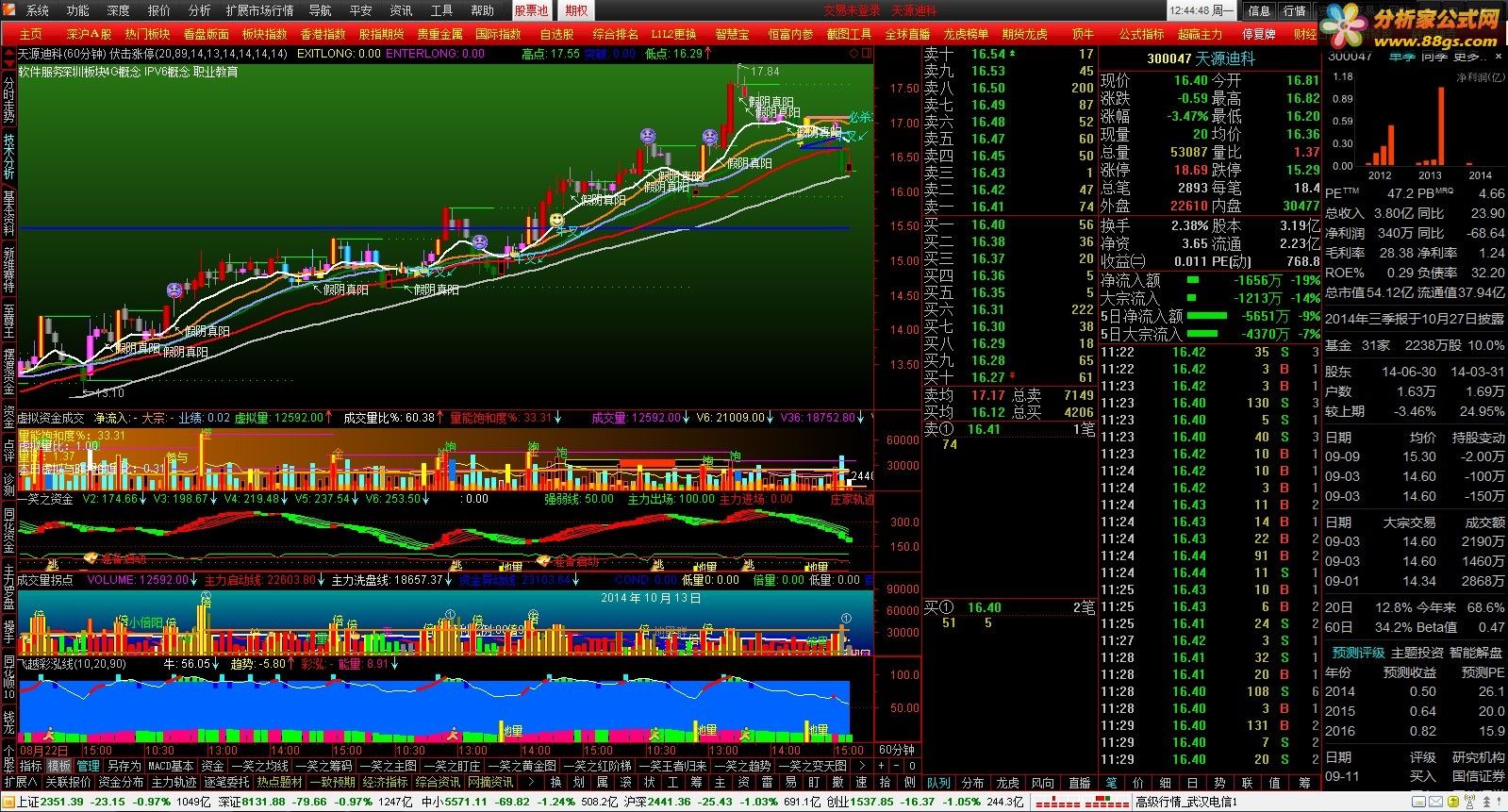1508x812 pixels.
Task: Click the 滚 letter button in the bottom bar
Action: coord(626,783)
